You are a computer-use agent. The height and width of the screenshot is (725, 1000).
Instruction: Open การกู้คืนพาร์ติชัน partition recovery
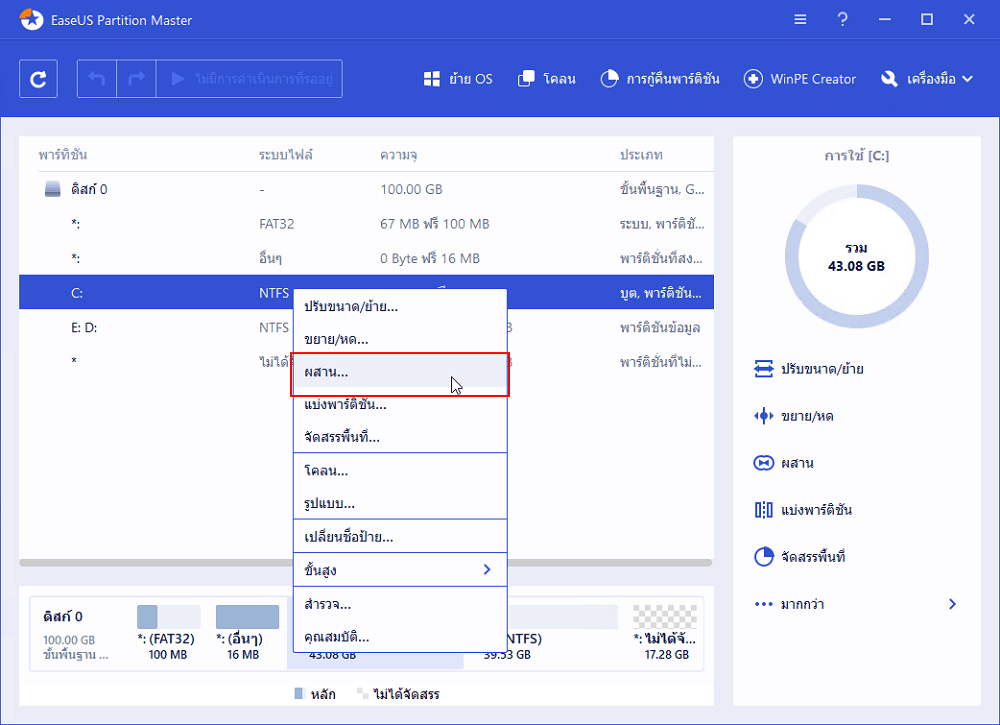659,79
